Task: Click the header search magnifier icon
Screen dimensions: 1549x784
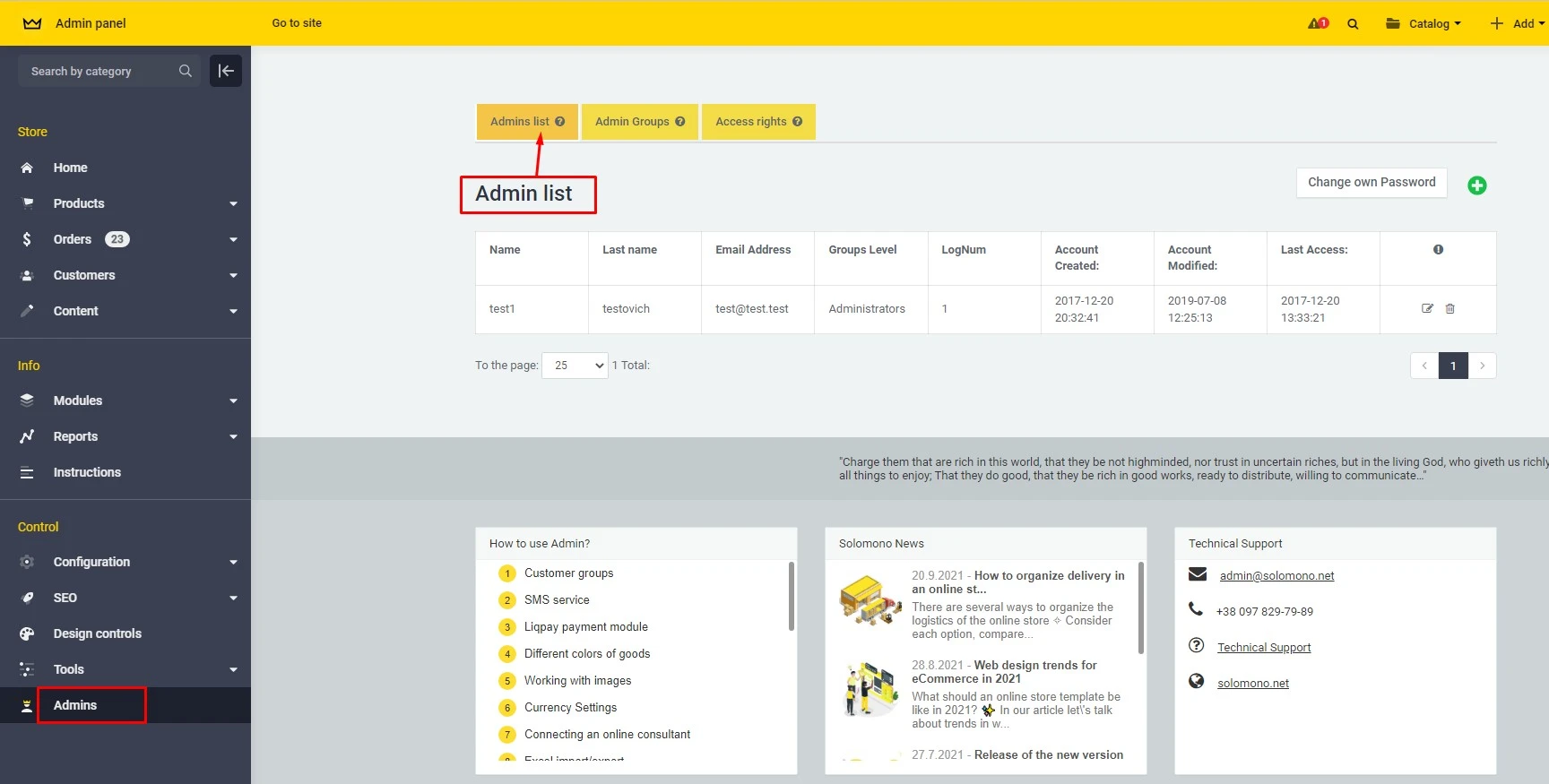Action: [1353, 24]
